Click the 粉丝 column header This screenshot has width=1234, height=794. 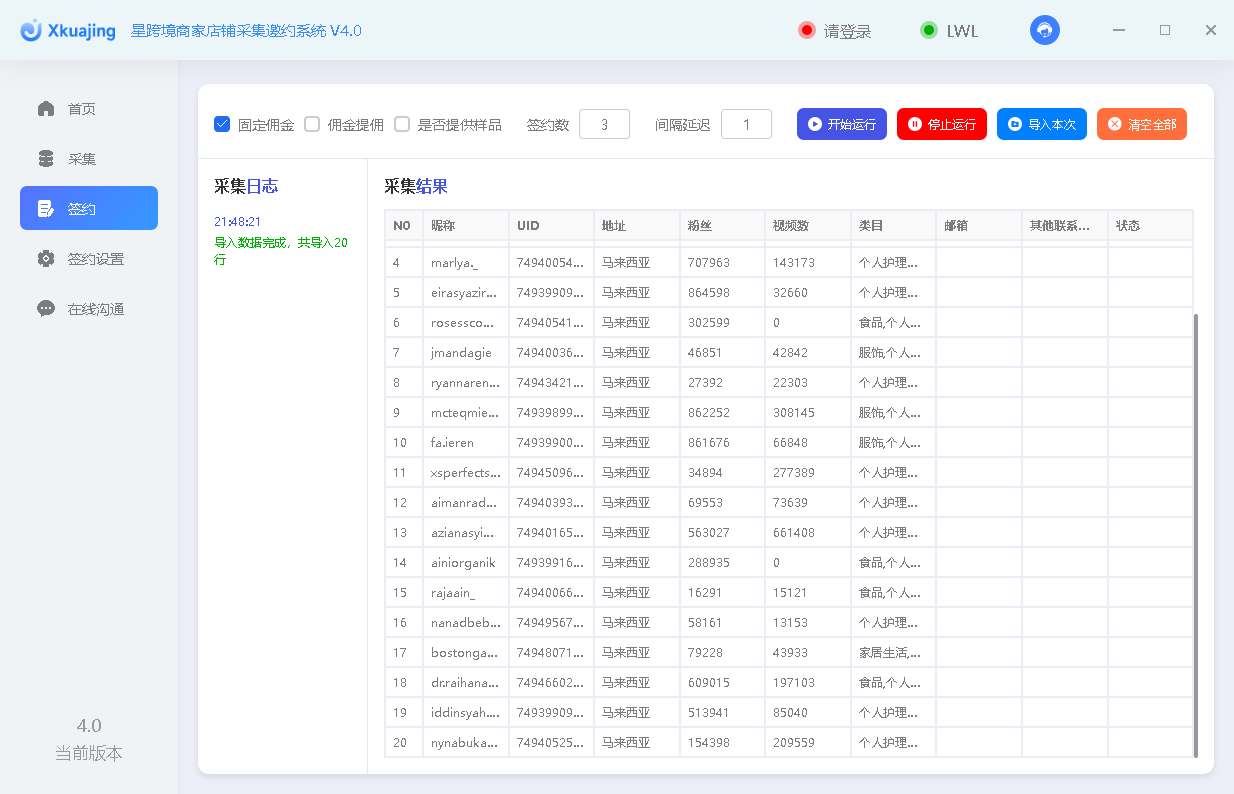coord(722,226)
